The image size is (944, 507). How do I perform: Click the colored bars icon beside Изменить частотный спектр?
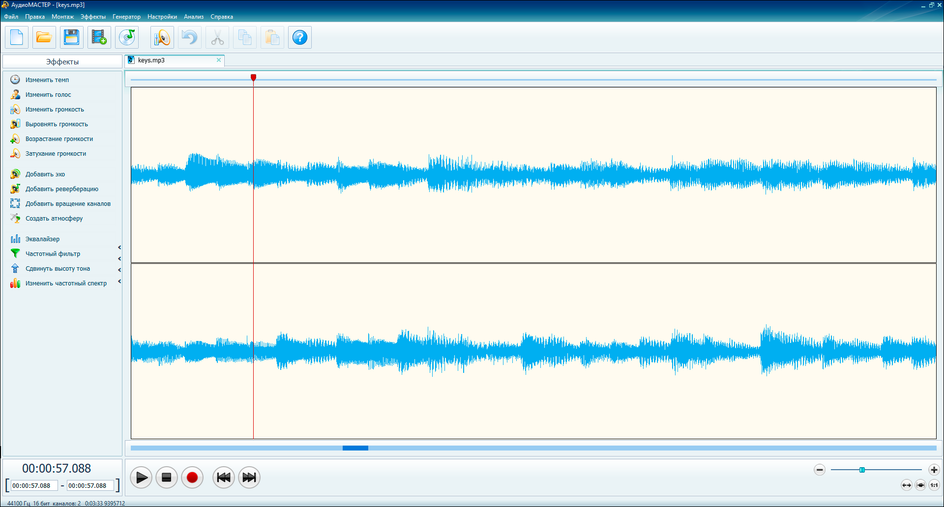point(15,283)
